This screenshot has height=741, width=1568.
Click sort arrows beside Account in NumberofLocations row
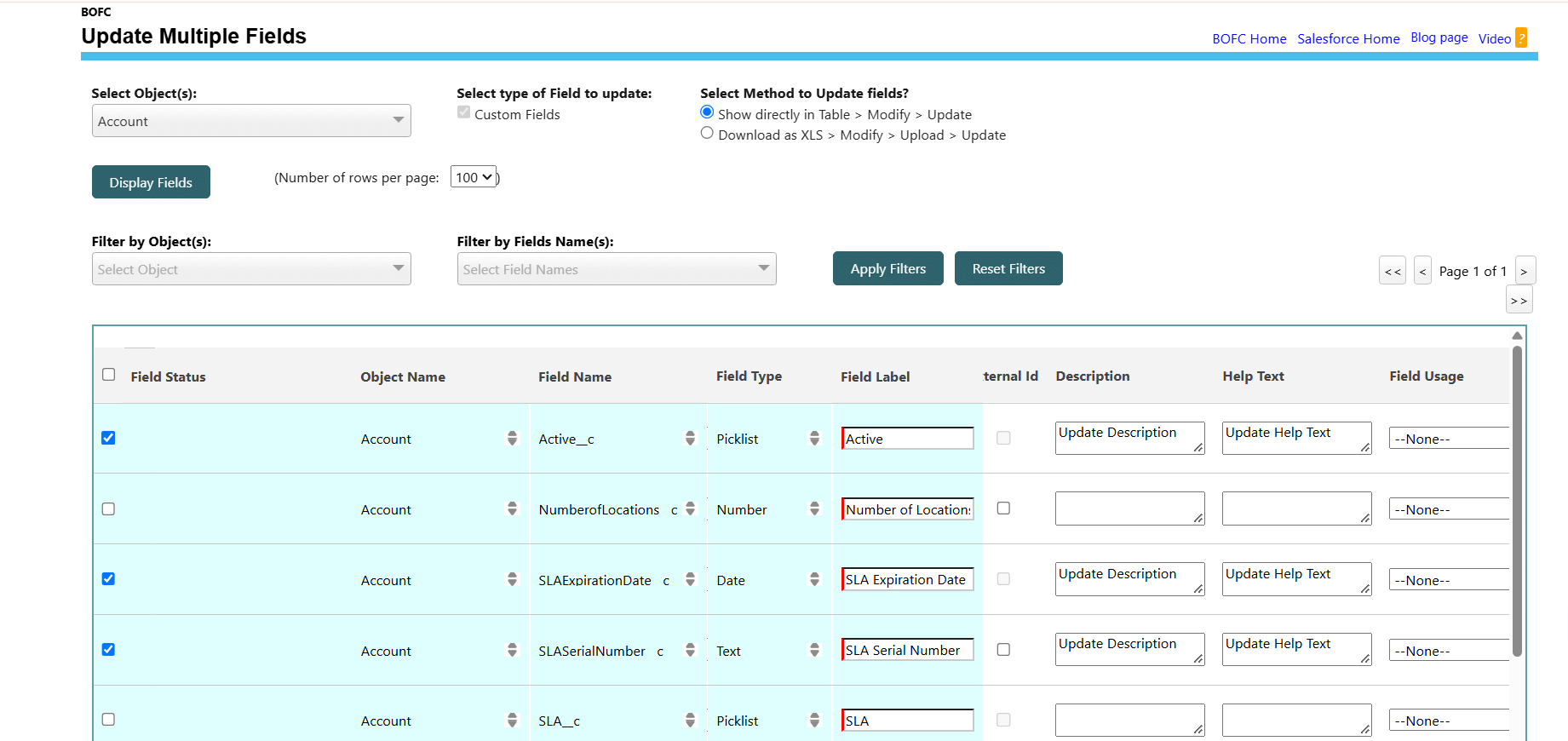tap(512, 509)
